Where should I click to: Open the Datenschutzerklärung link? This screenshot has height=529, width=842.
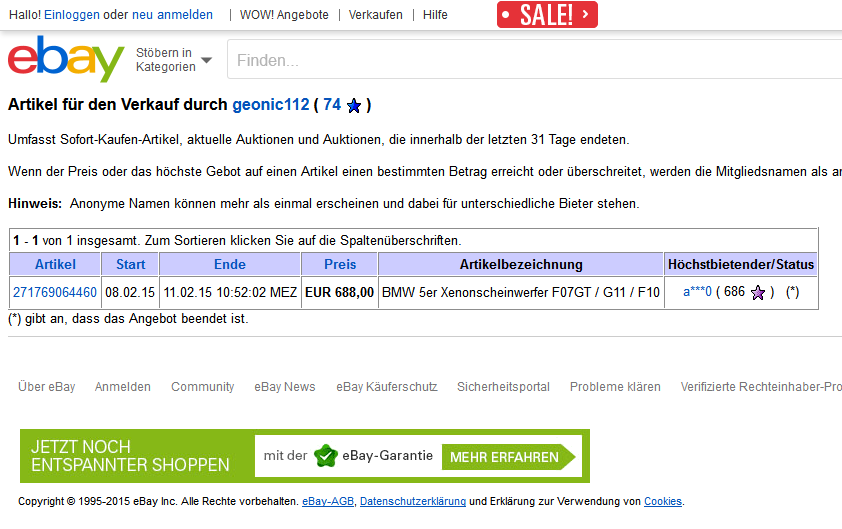[x=413, y=501]
